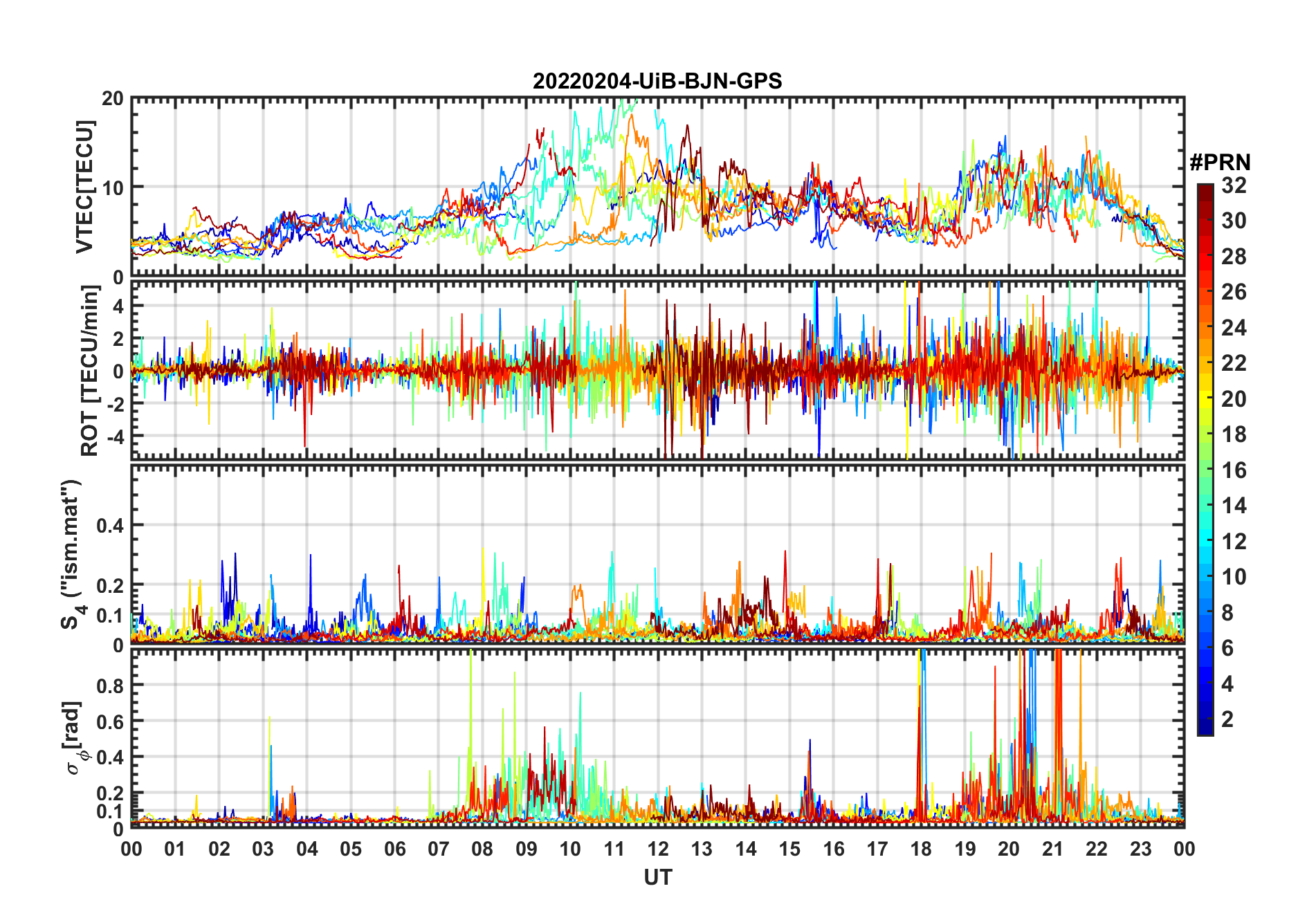Click the PRN colorbar gradient strip
Image resolution: width=1316 pixels, height=920 pixels.
pos(1205,459)
